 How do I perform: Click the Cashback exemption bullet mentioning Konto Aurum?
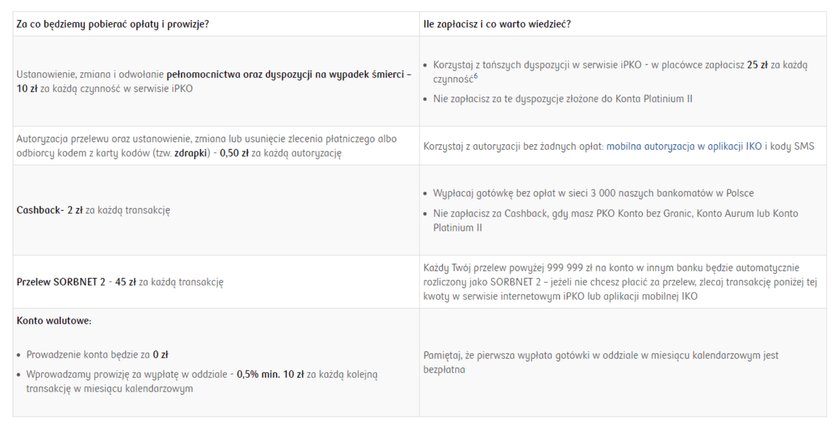tap(615, 220)
